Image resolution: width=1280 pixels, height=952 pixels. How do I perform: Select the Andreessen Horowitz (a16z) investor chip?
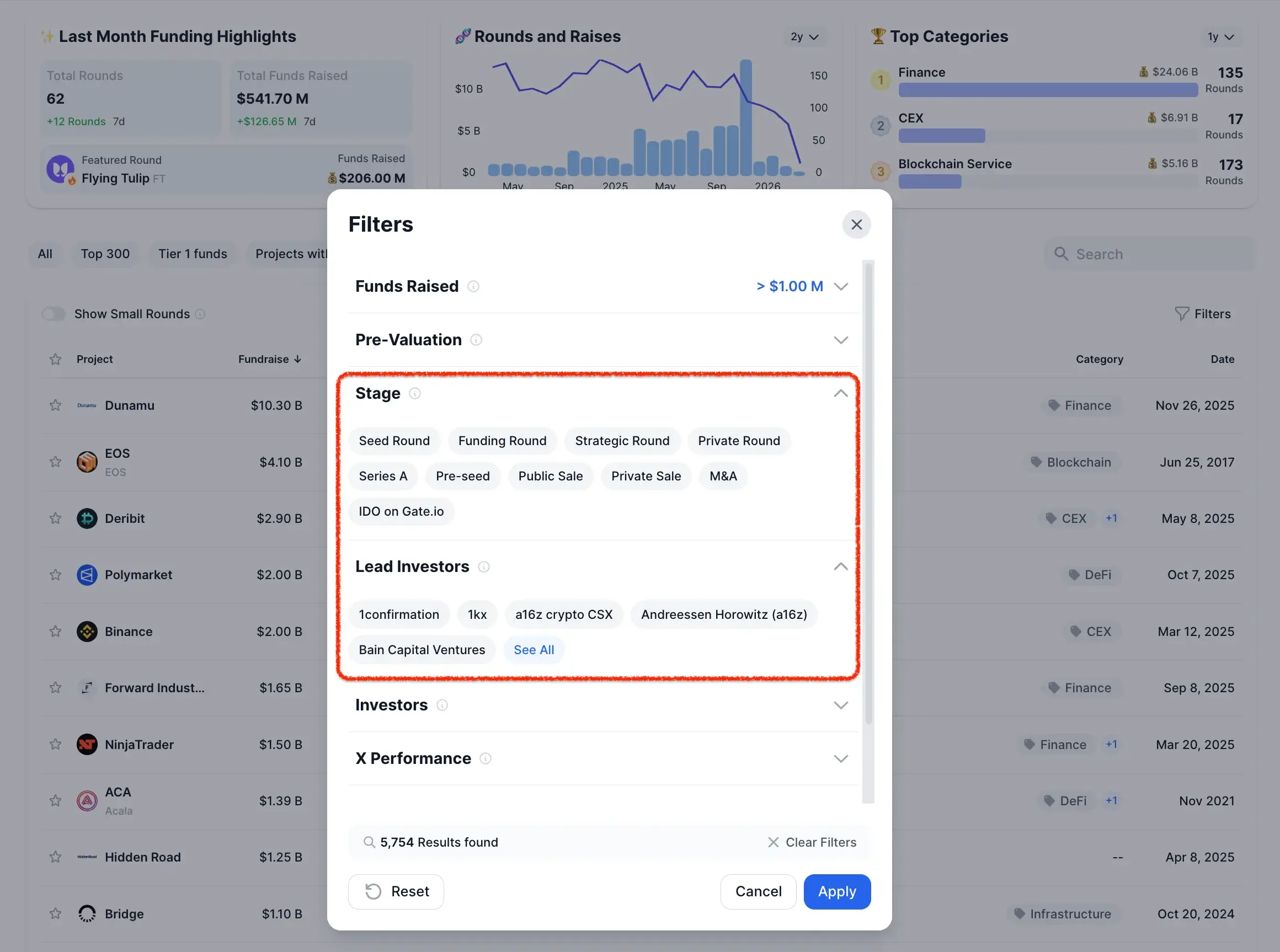tap(723, 614)
